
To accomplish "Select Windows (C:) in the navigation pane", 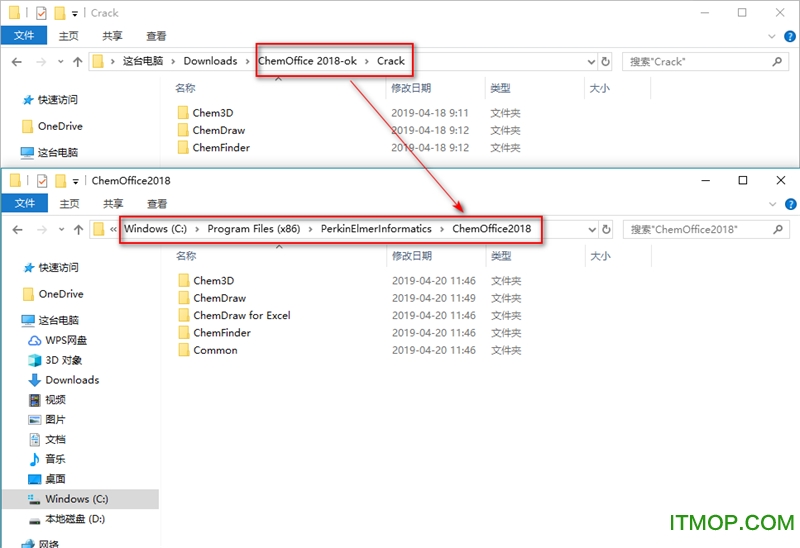I will coord(76,499).
